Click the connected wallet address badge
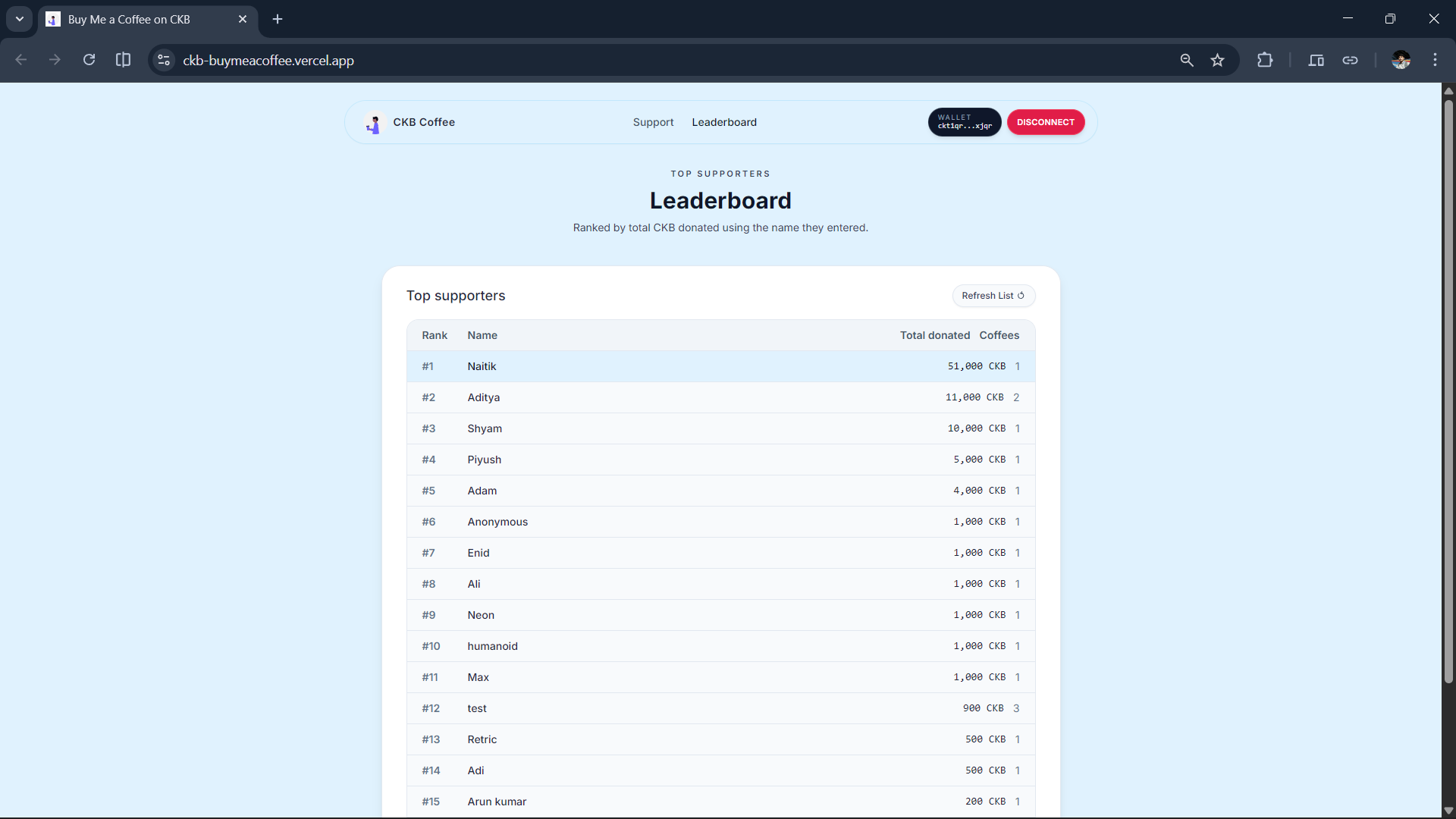Screen dimensions: 1456x819 pos(964,122)
